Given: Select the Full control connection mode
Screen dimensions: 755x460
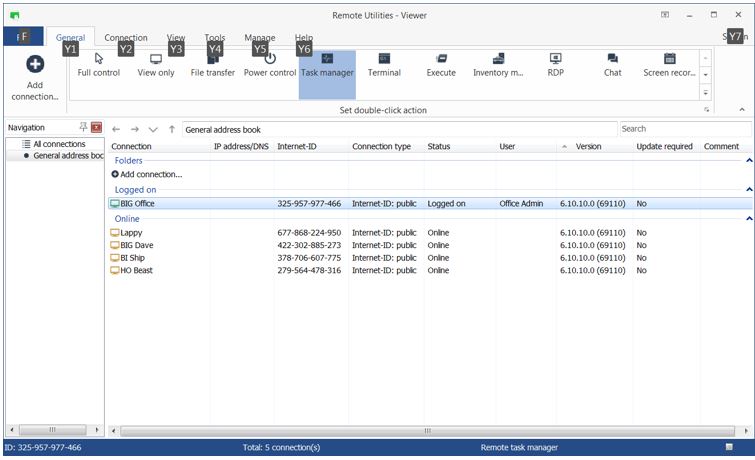Looking at the screenshot, I should (x=98, y=65).
